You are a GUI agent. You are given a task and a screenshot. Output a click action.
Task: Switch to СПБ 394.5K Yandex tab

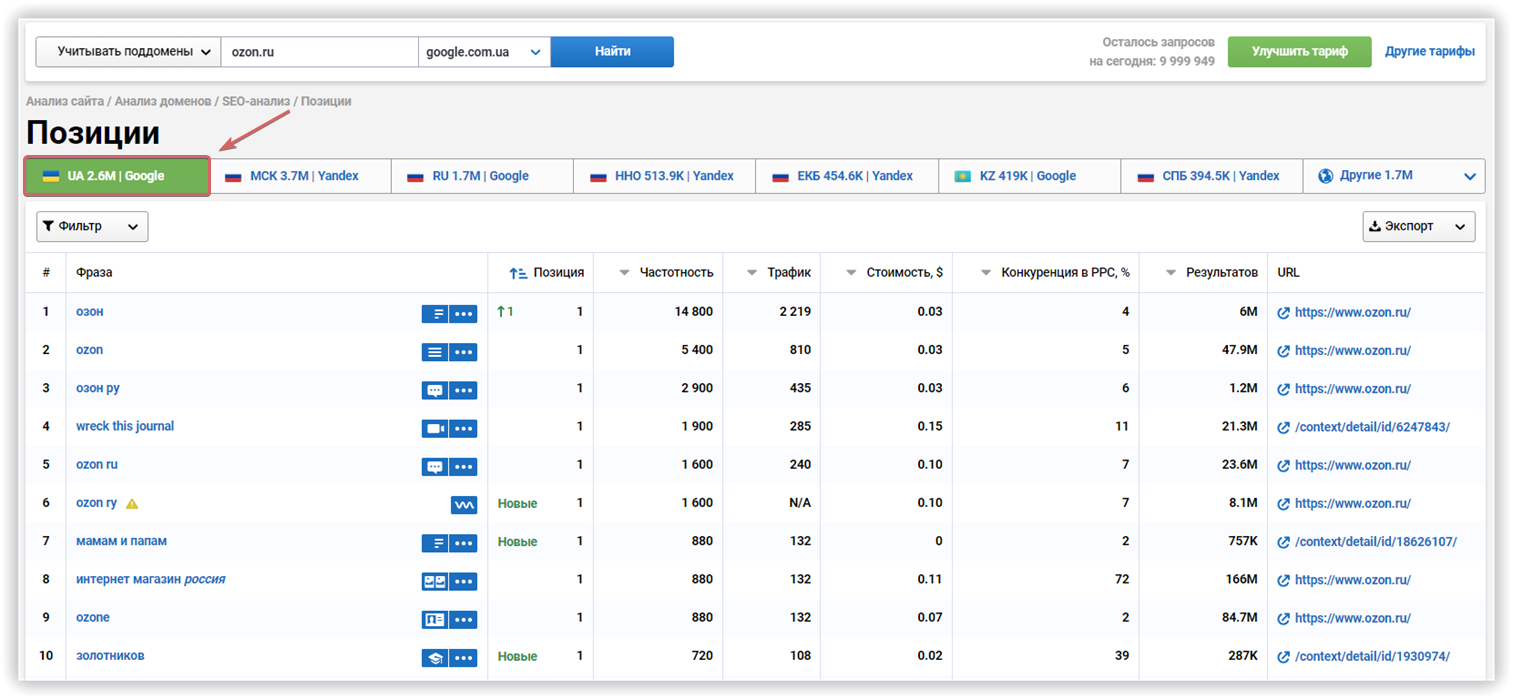[1211, 176]
